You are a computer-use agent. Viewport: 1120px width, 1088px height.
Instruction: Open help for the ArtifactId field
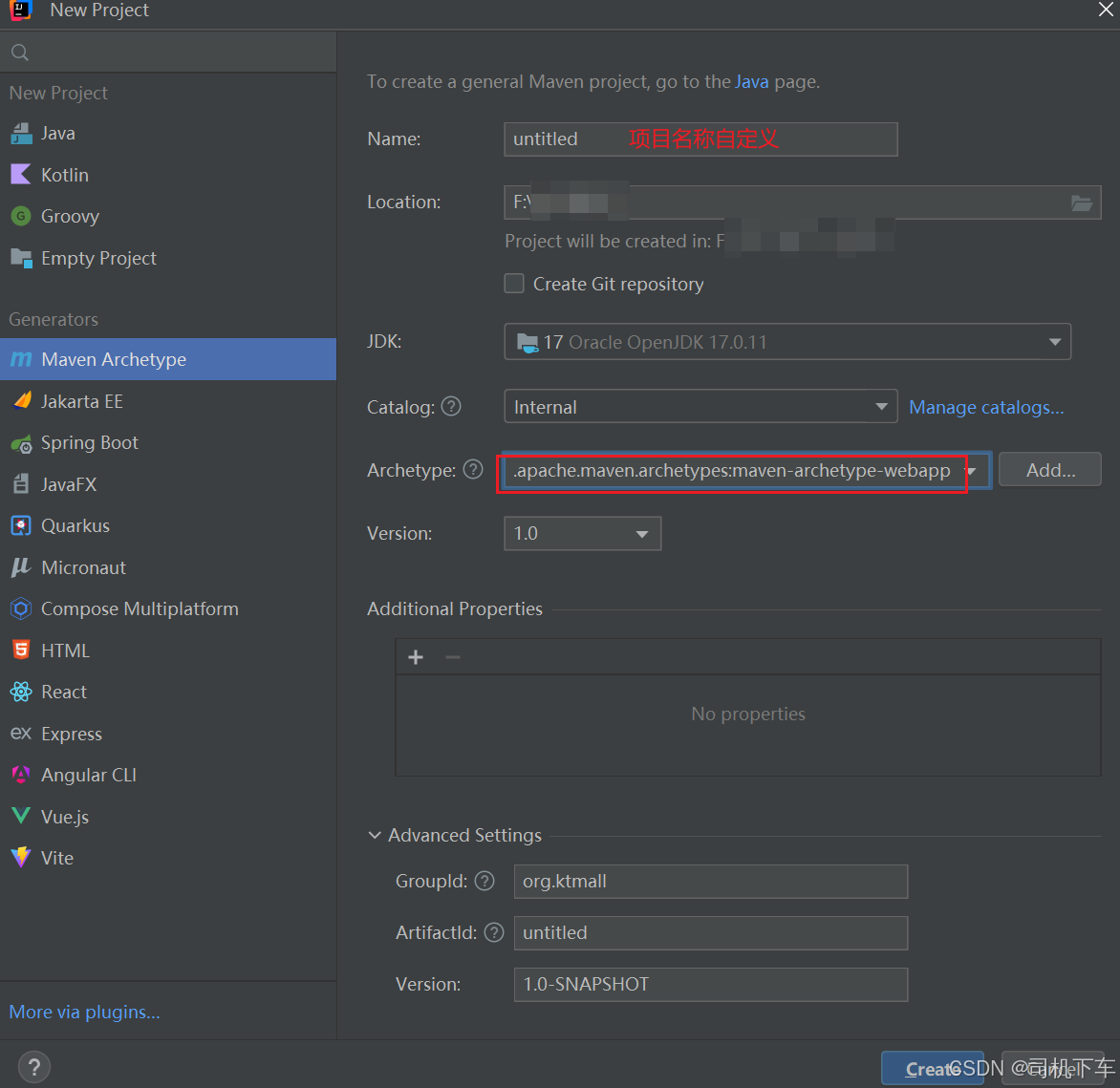494,932
